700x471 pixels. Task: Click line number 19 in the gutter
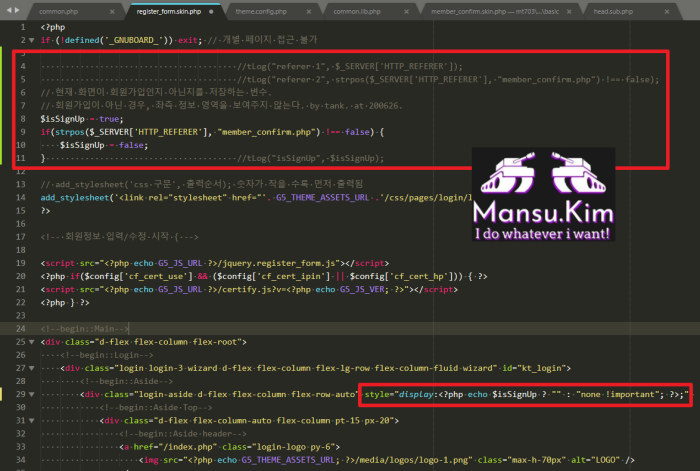pyautogui.click(x=21, y=263)
